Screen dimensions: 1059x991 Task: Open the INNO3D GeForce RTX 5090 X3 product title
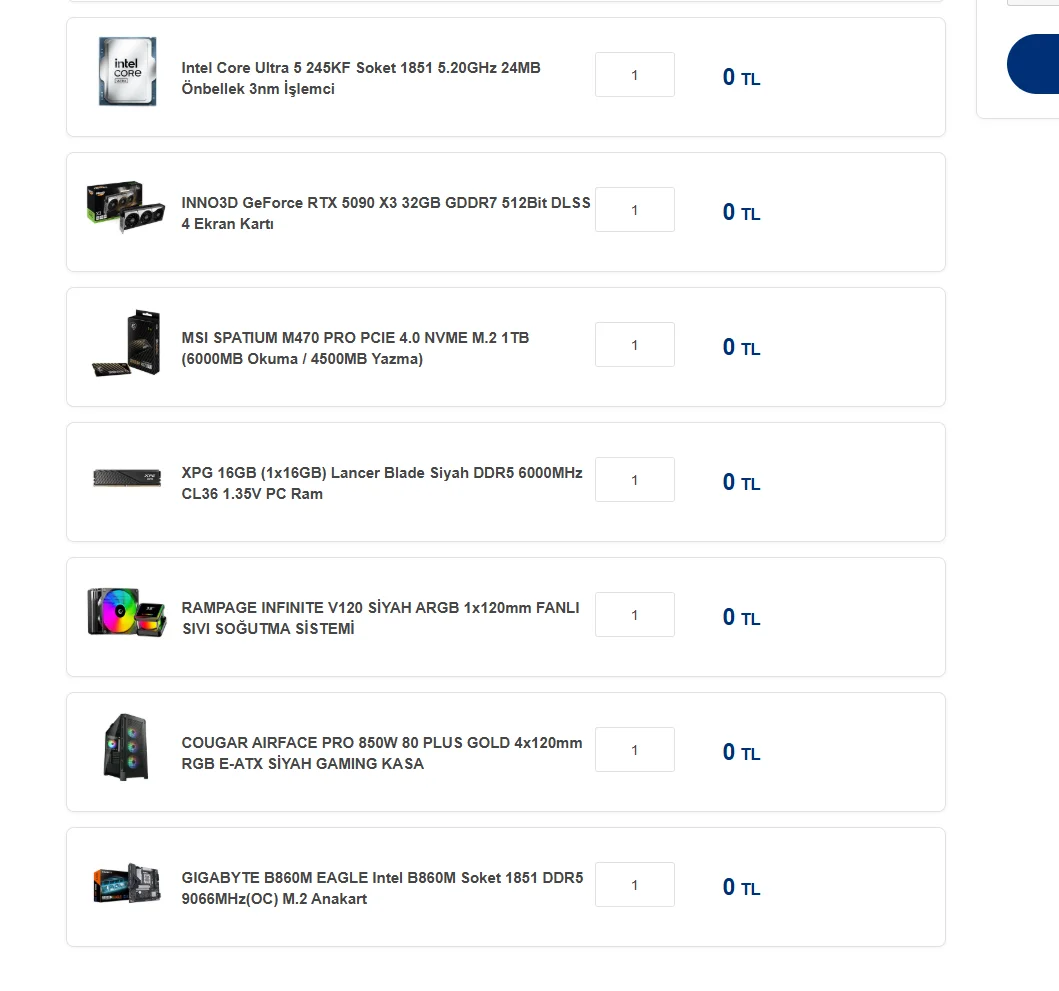click(386, 213)
